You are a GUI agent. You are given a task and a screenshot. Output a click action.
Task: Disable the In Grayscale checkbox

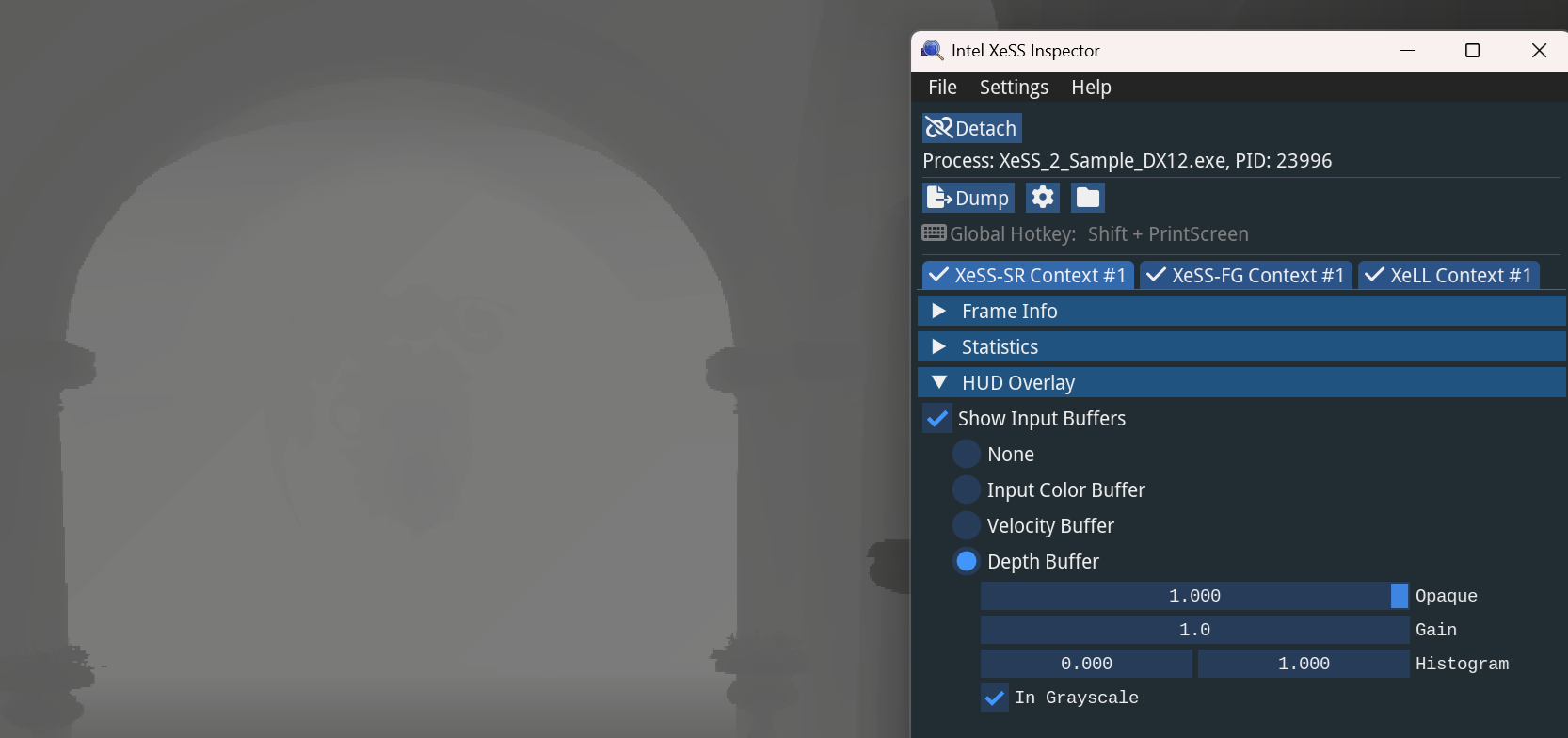(x=995, y=698)
